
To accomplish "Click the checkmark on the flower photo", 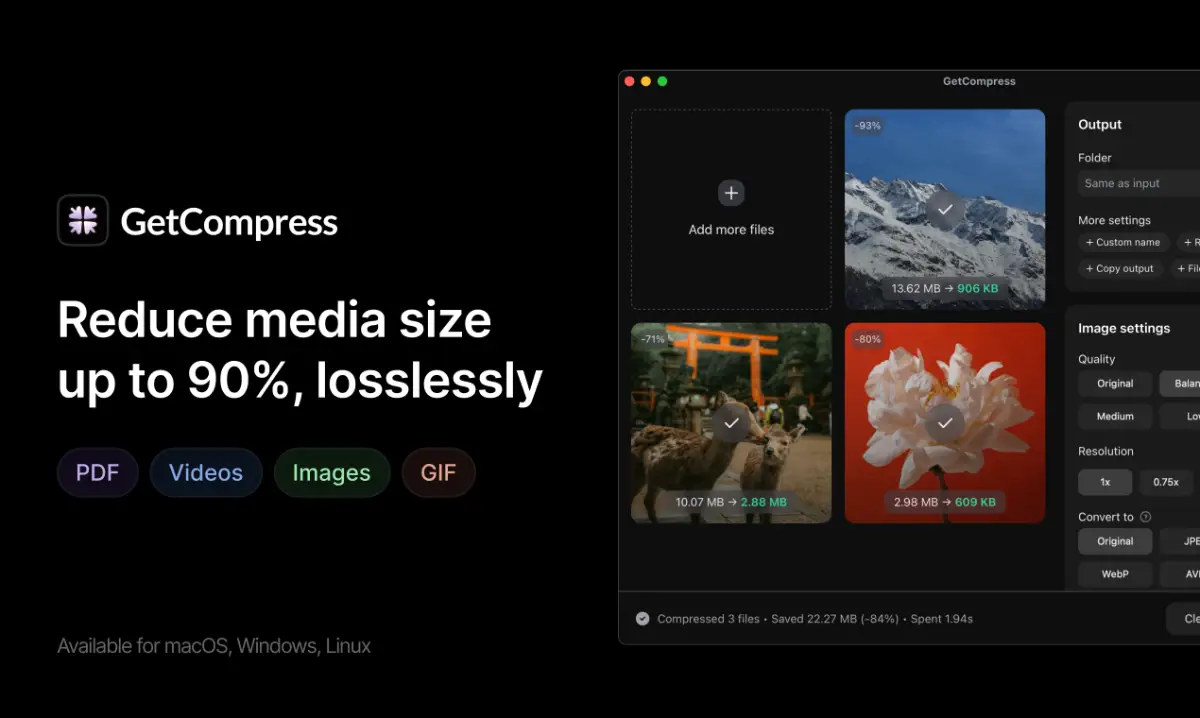I will tap(945, 423).
